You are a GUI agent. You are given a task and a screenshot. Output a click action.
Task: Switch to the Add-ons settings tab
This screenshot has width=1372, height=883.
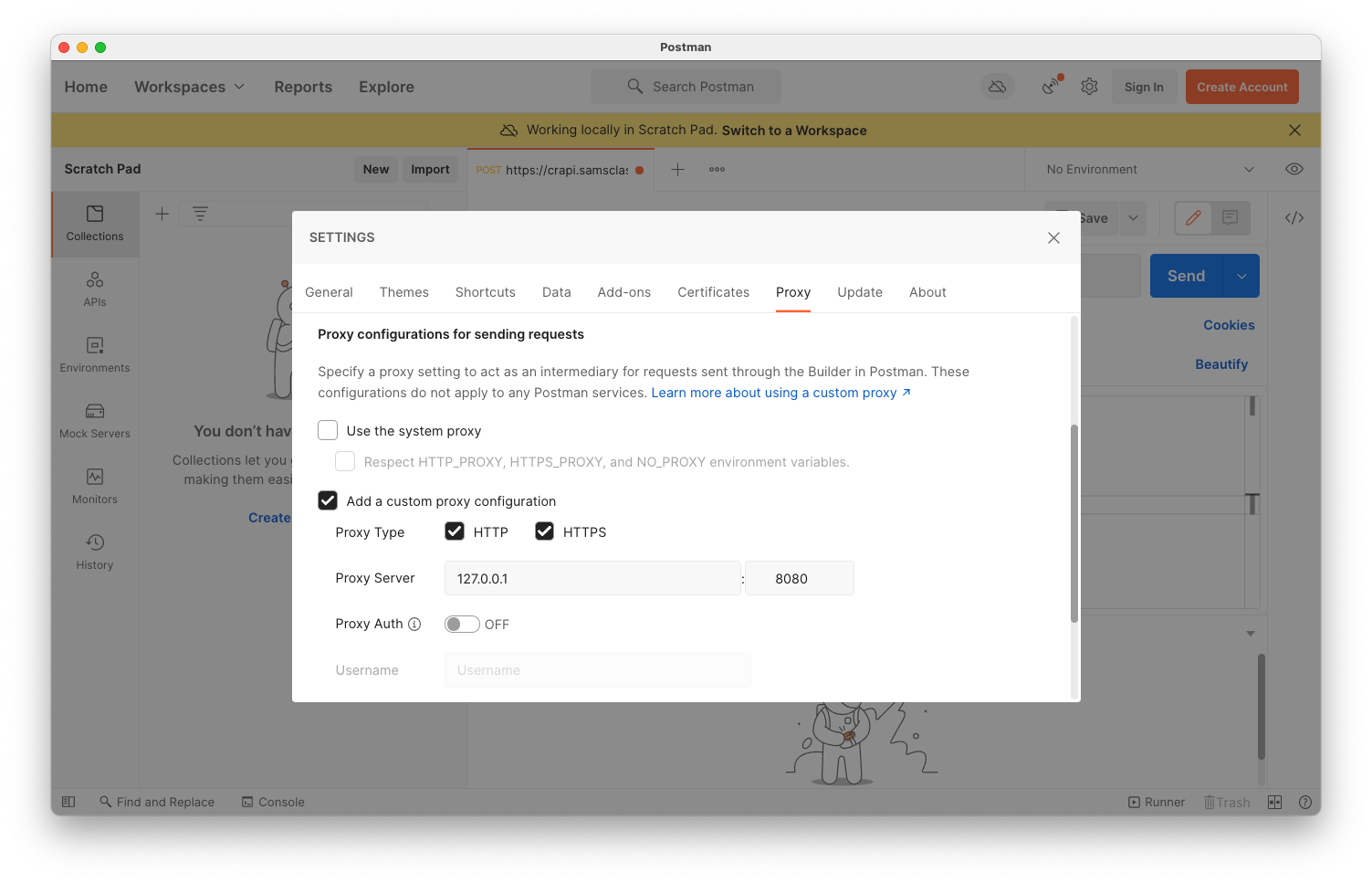624,292
